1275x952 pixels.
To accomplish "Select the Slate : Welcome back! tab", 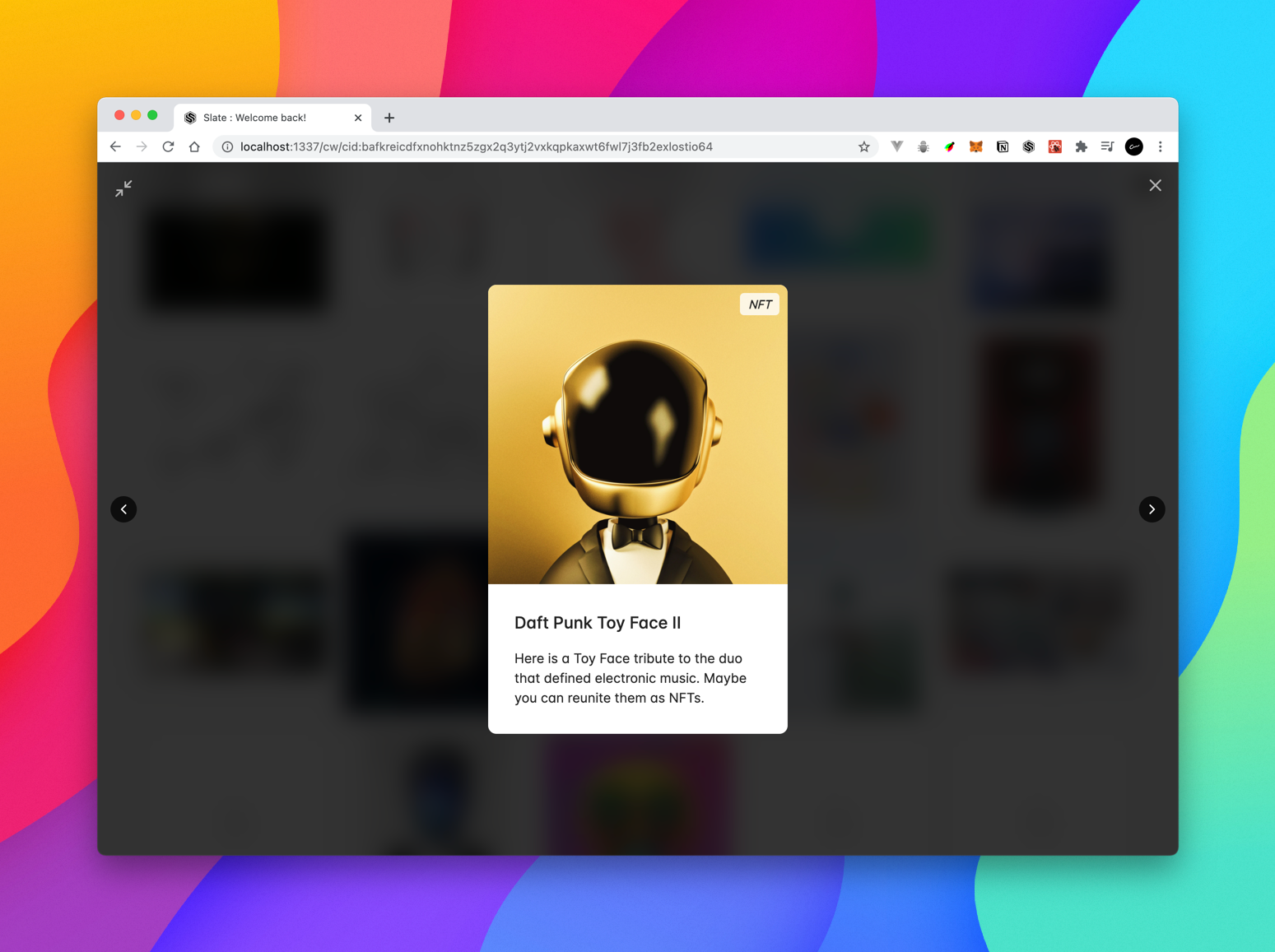I will pos(272,118).
